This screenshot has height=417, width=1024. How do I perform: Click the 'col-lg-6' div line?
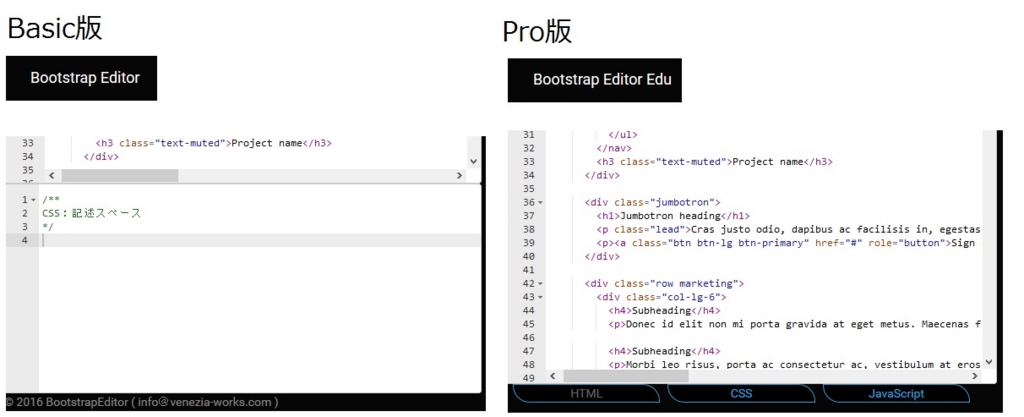(x=662, y=297)
